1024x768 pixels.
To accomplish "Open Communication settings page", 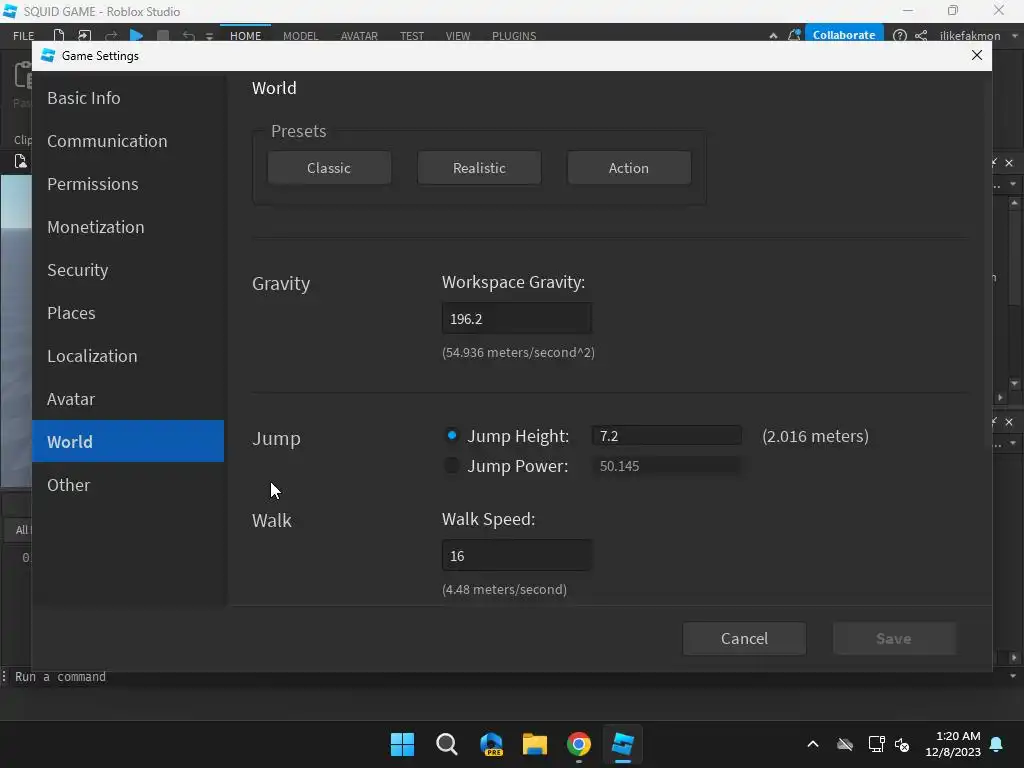I will [128, 141].
